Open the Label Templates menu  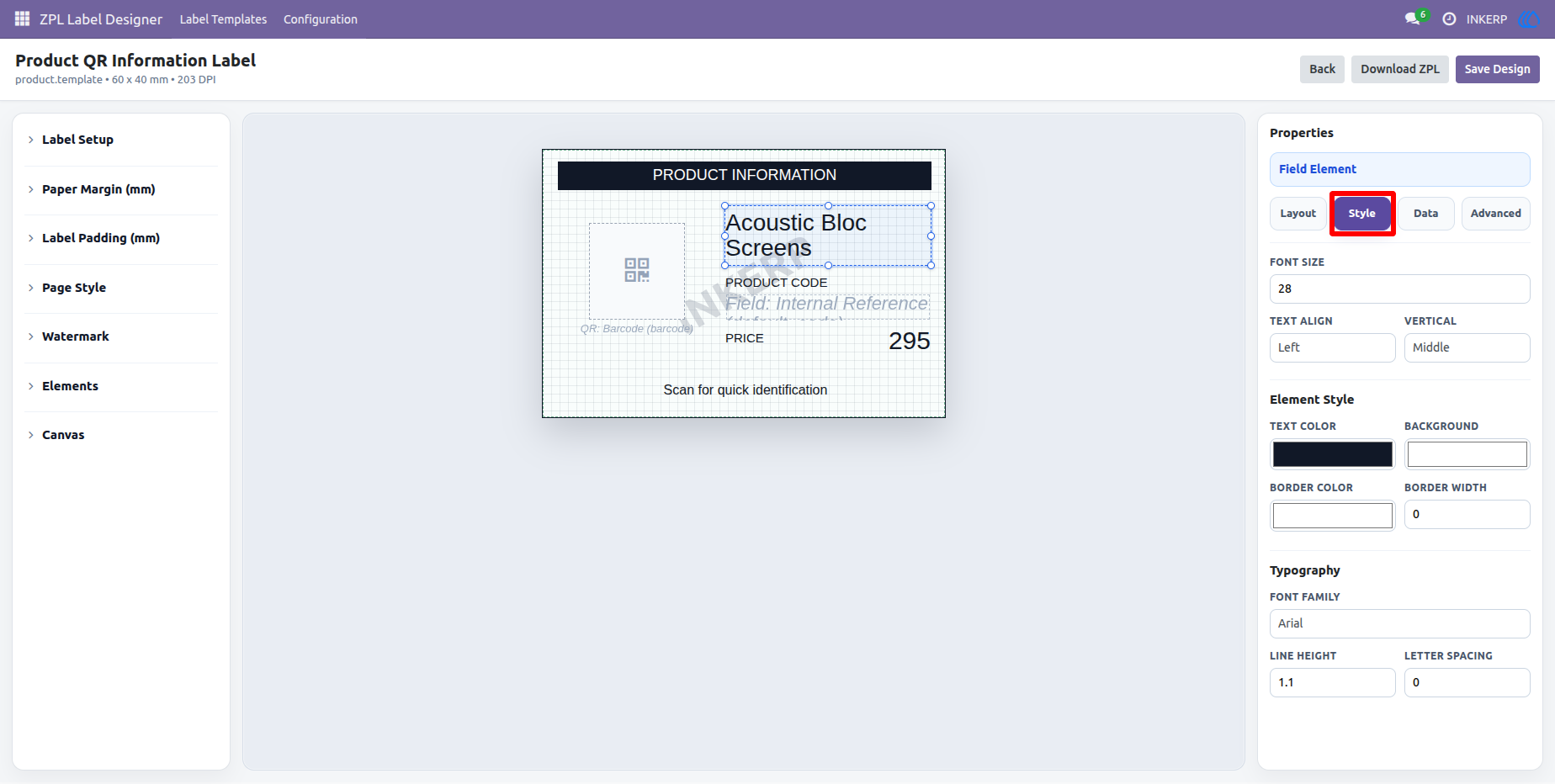(x=223, y=19)
